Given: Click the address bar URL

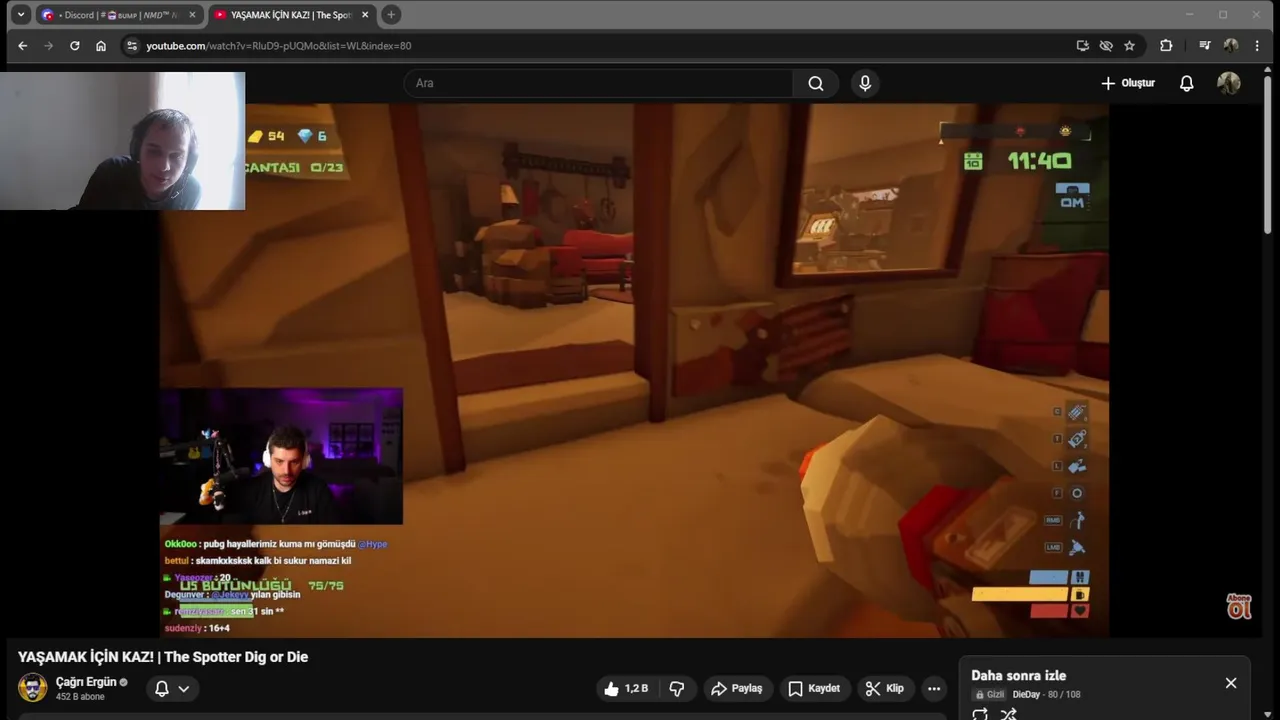Looking at the screenshot, I should coord(279,45).
